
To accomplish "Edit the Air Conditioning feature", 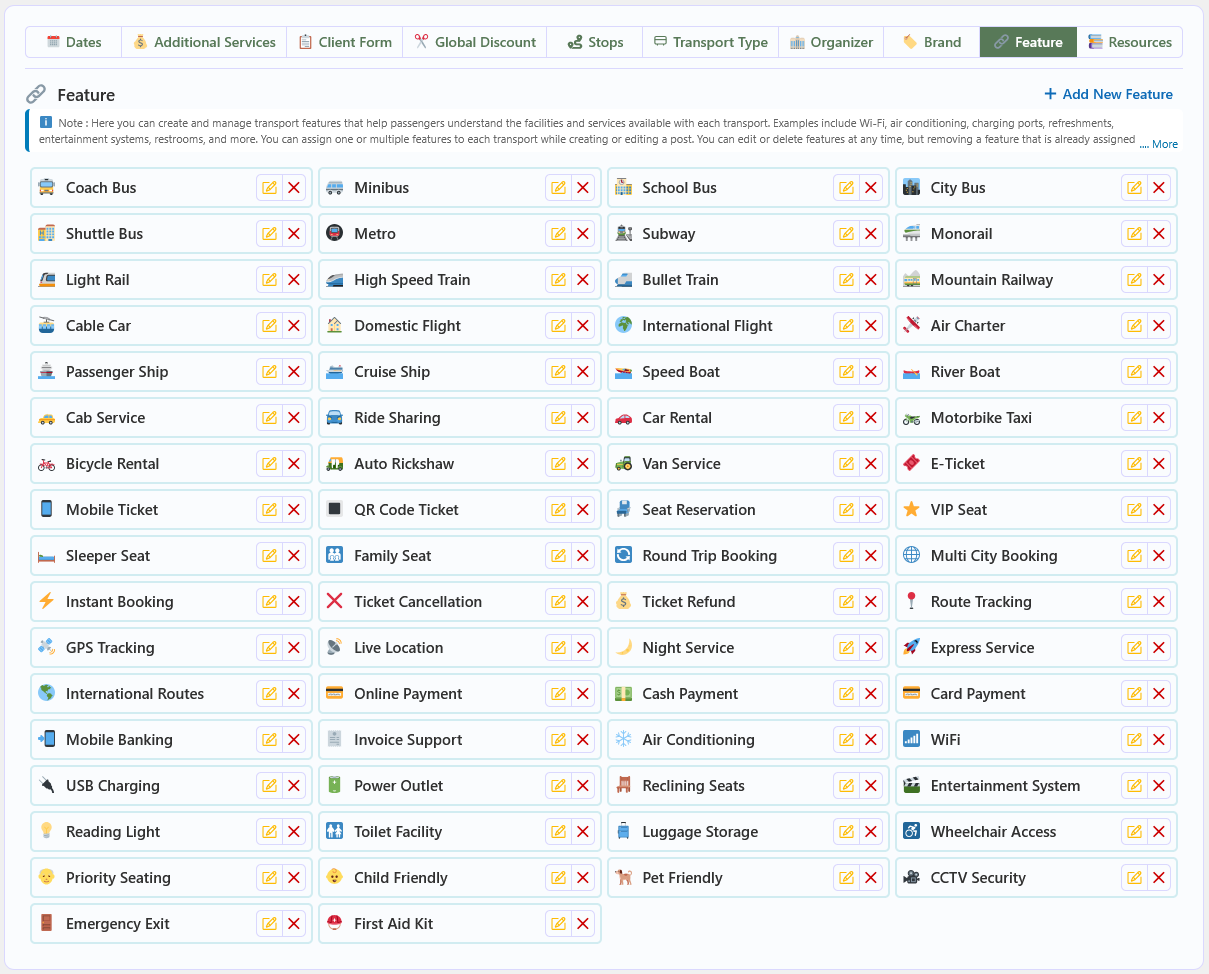I will coord(846,740).
